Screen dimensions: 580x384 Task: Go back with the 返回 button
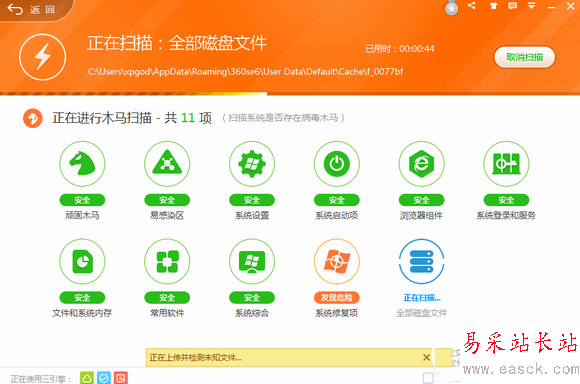pos(31,10)
